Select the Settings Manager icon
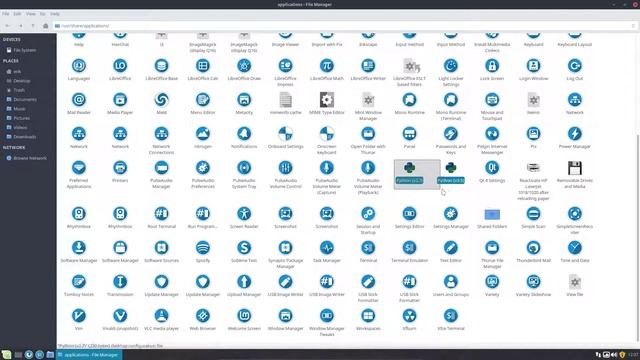Viewport: 640px width, 360px height. 451,213
